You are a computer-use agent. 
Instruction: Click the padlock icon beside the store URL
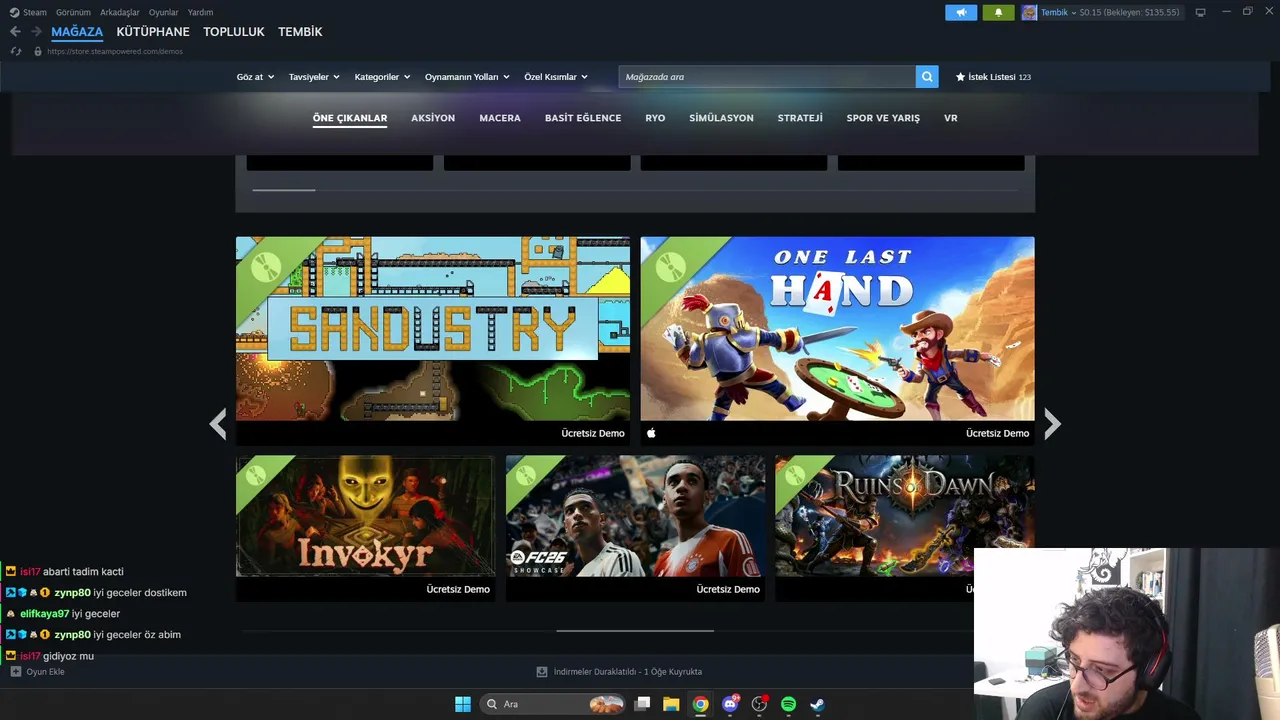[38, 51]
